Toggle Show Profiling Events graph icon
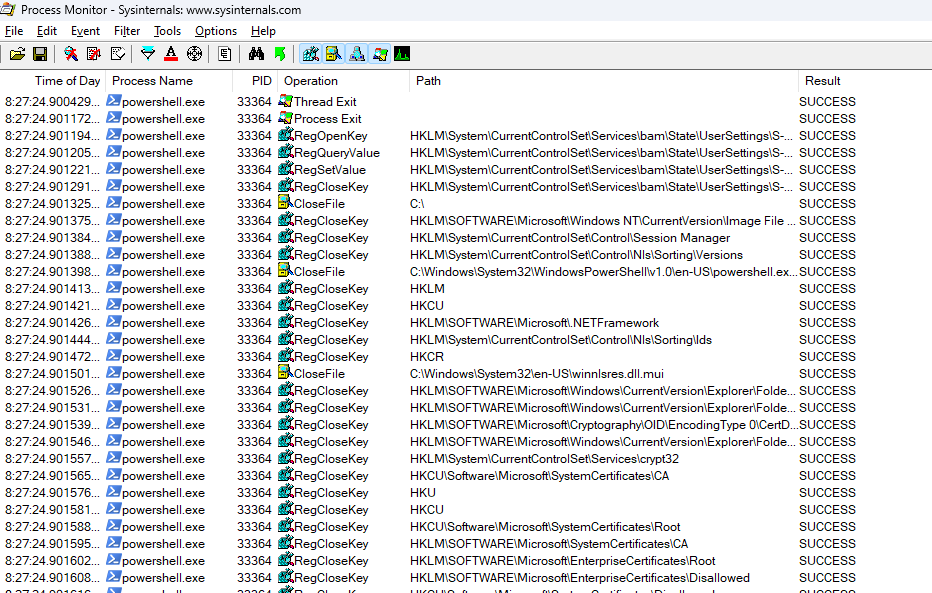932x593 pixels. [x=402, y=54]
